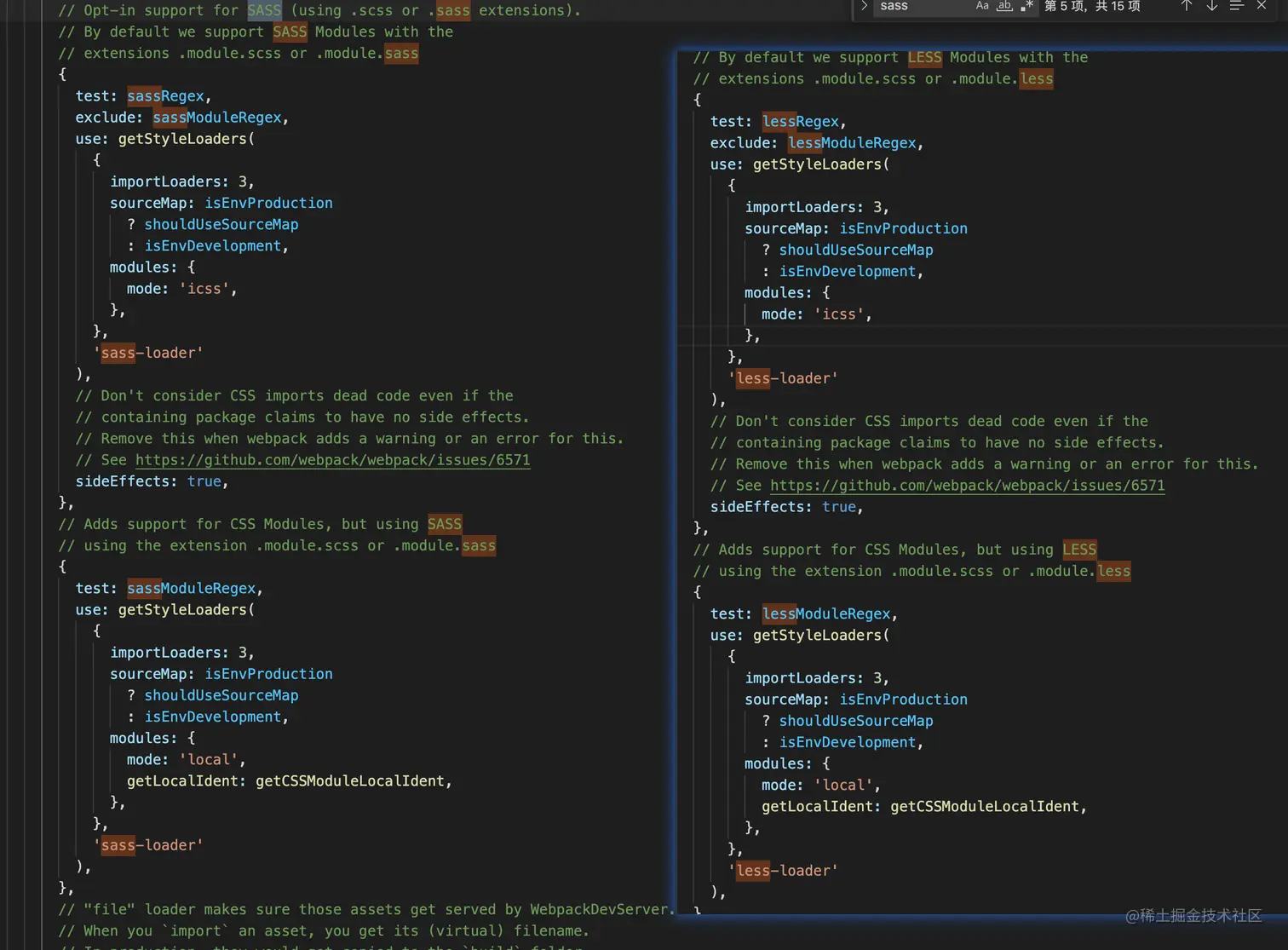Click highlighted 'SASS' in 'Opt-in support' comment

point(264,10)
